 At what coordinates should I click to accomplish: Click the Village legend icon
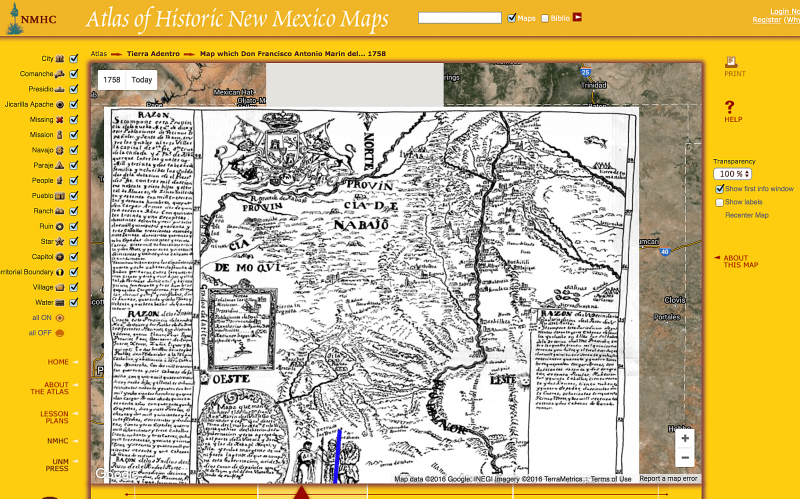[x=60, y=287]
